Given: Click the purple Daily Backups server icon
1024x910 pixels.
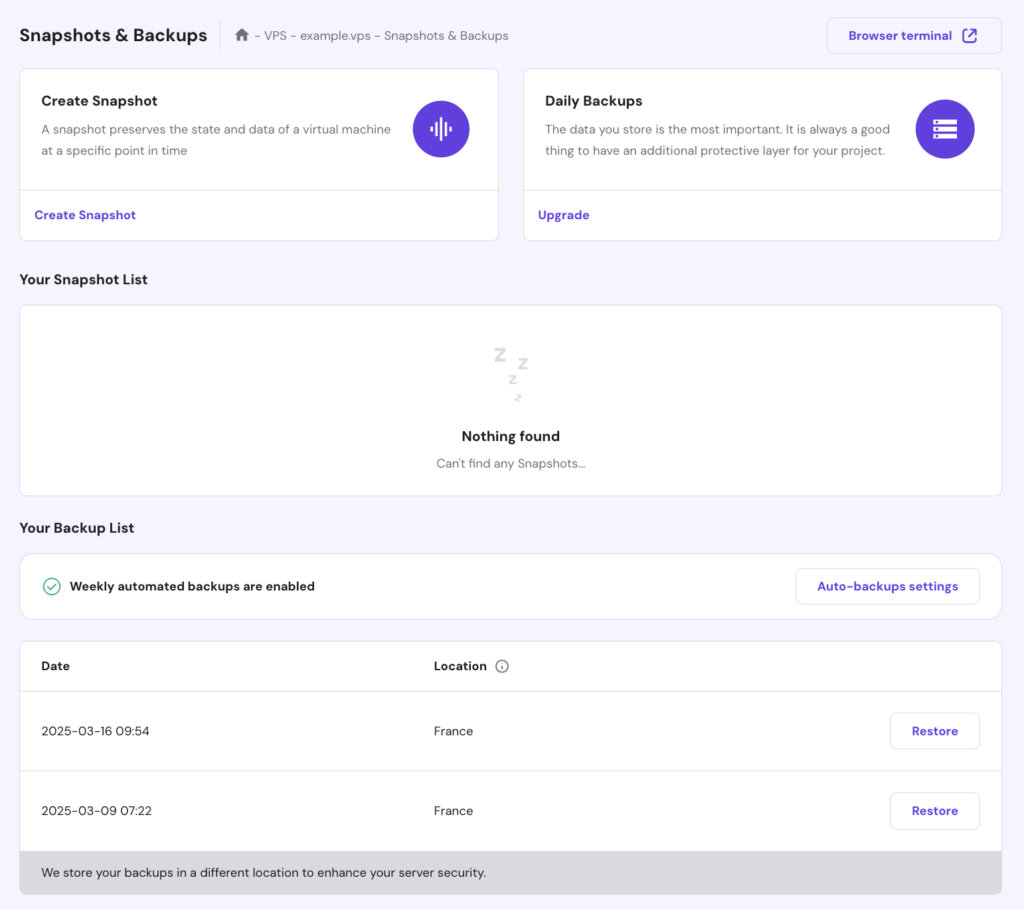Looking at the screenshot, I should point(944,129).
